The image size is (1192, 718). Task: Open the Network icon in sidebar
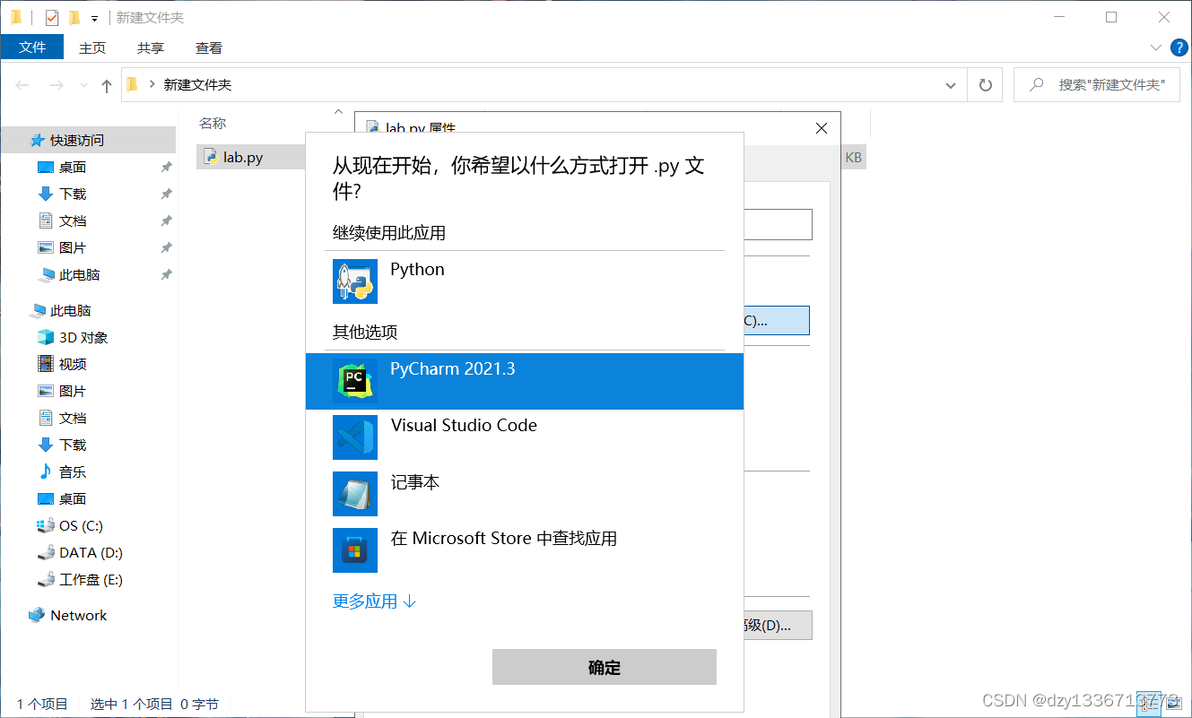(36, 615)
